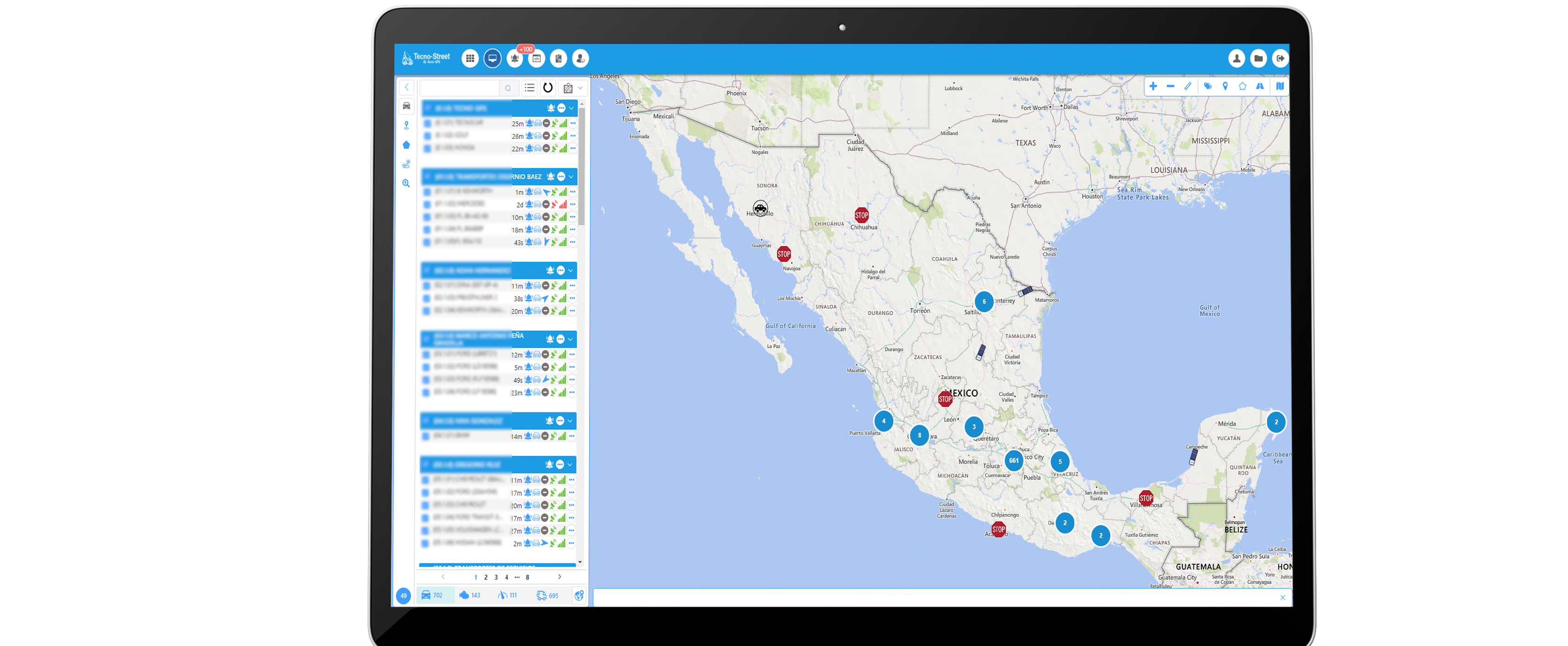
Task: Click the globe pin icon at panel bottom
Action: [579, 595]
